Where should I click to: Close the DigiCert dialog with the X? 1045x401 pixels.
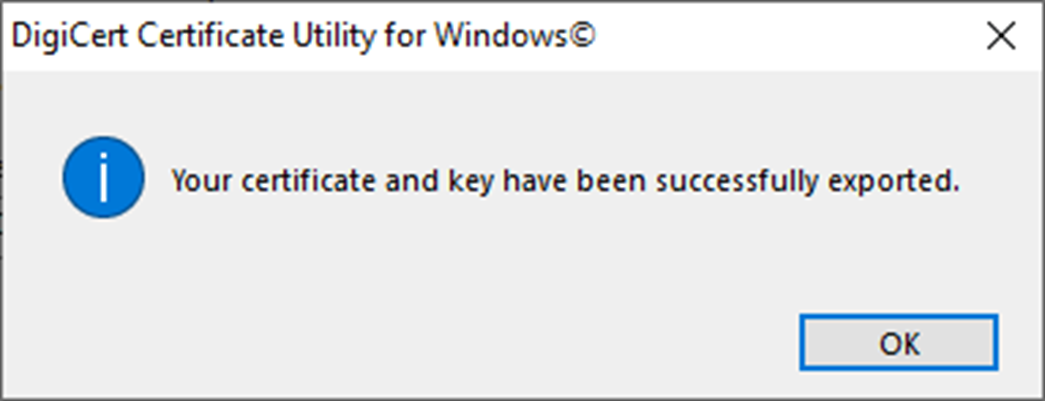[1001, 37]
